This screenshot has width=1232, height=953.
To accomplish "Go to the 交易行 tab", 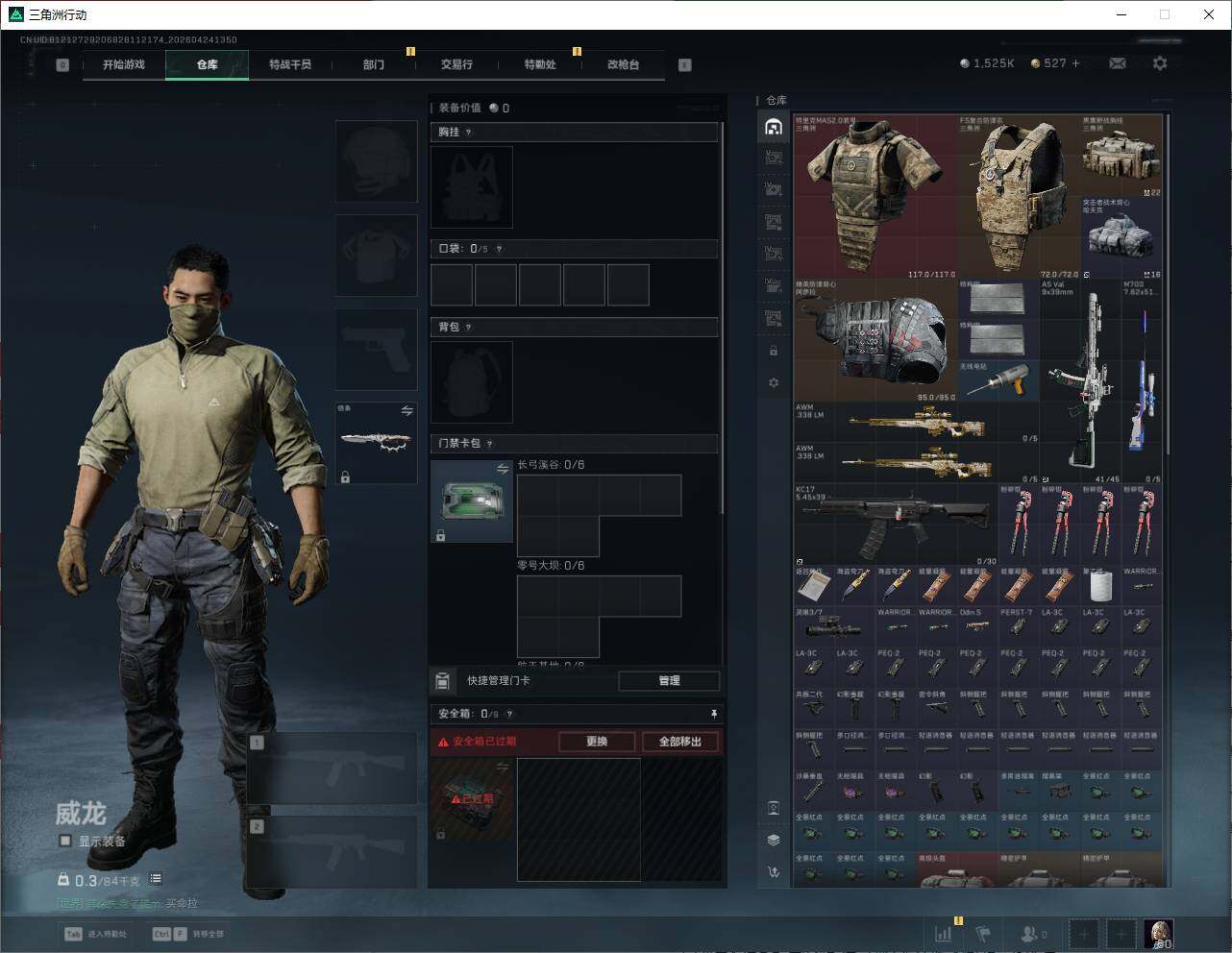I will coord(456,64).
